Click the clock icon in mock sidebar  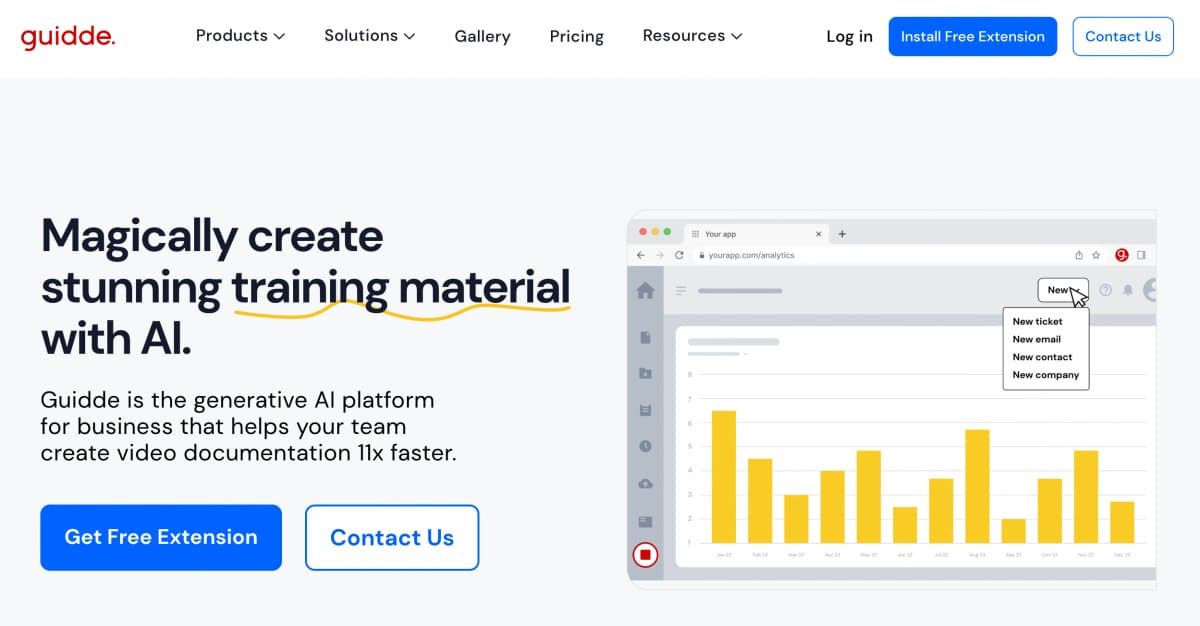click(645, 446)
